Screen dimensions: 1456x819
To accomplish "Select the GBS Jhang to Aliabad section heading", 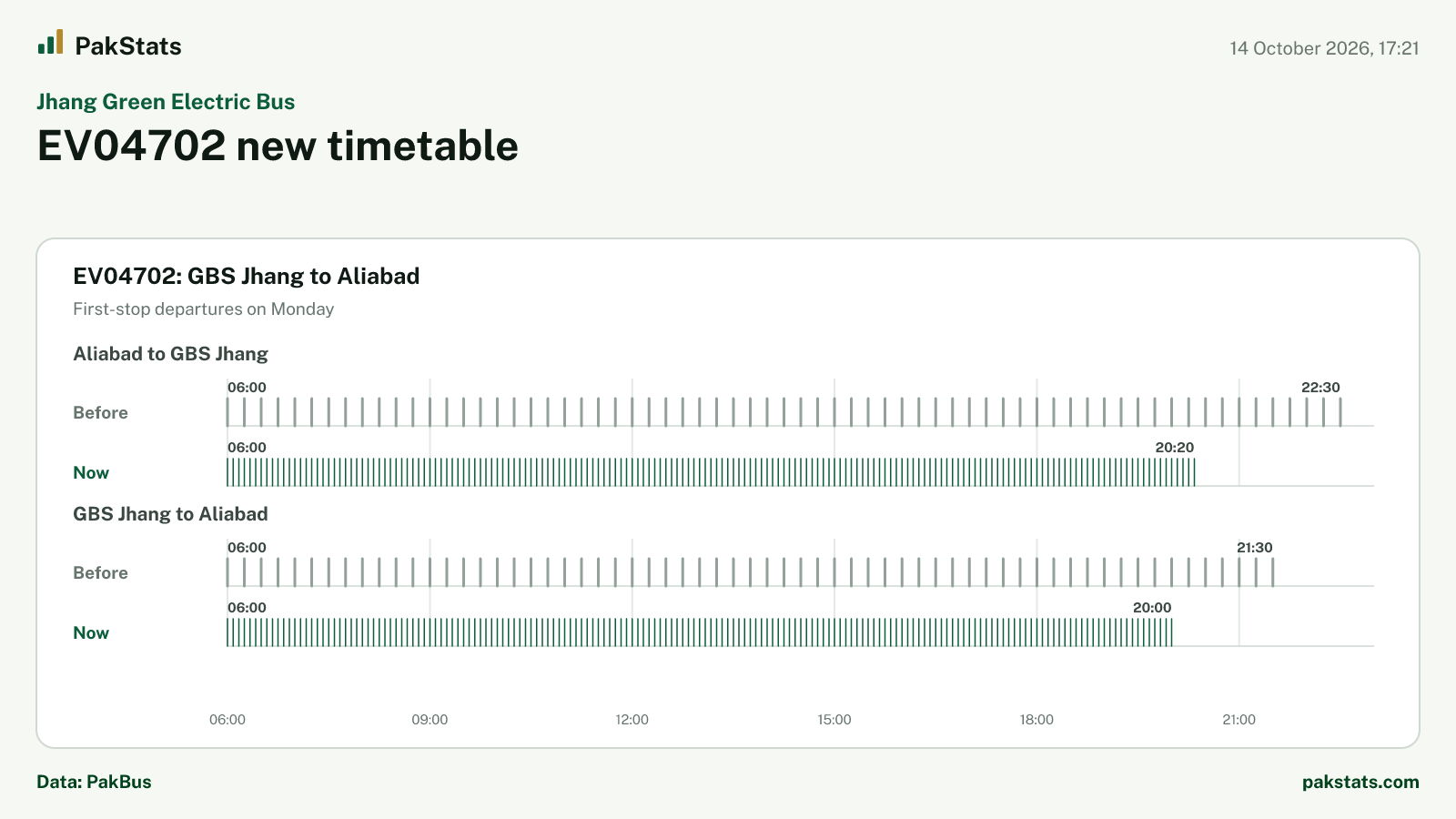I will click(x=170, y=514).
